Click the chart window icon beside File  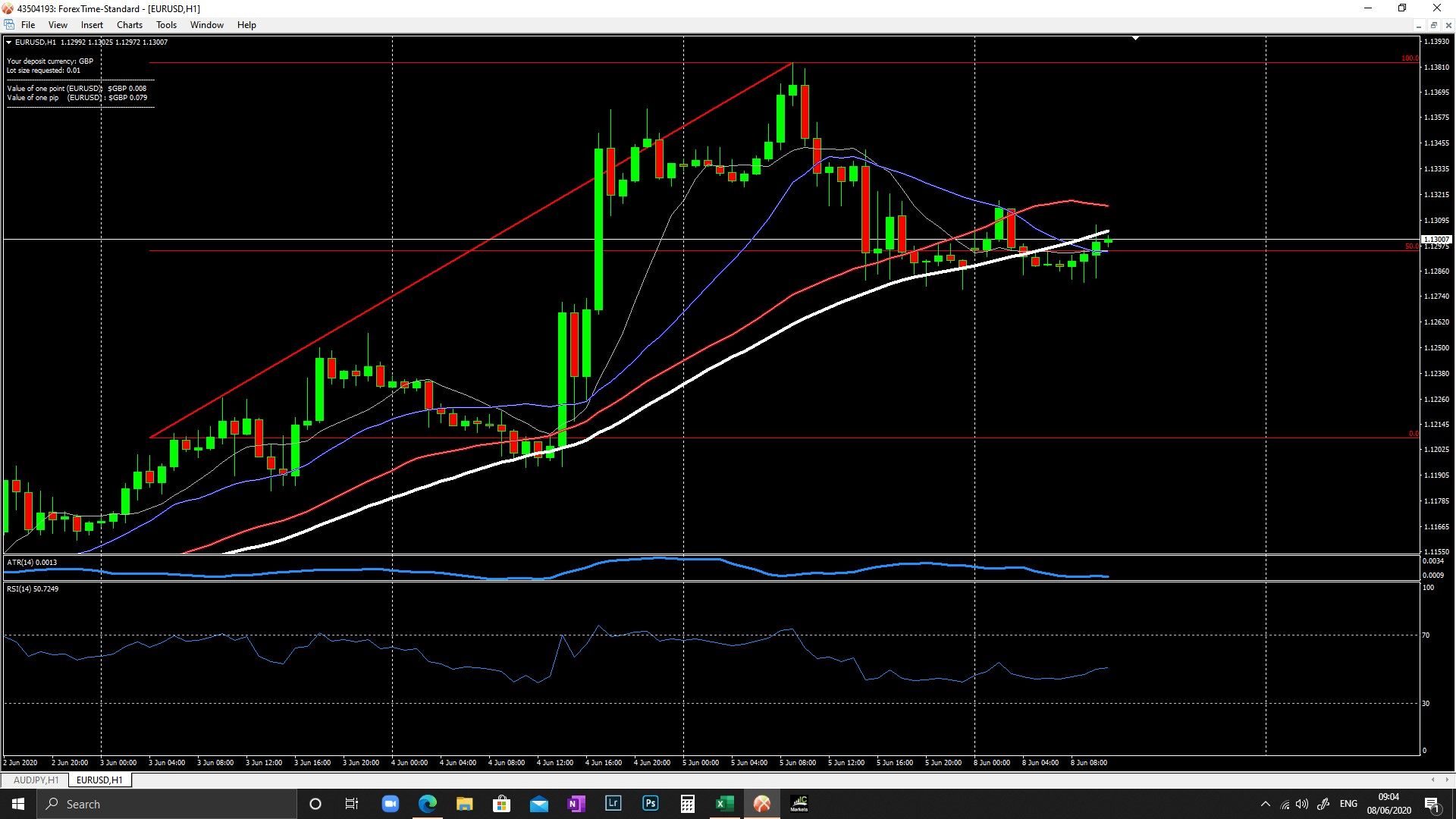[x=9, y=24]
